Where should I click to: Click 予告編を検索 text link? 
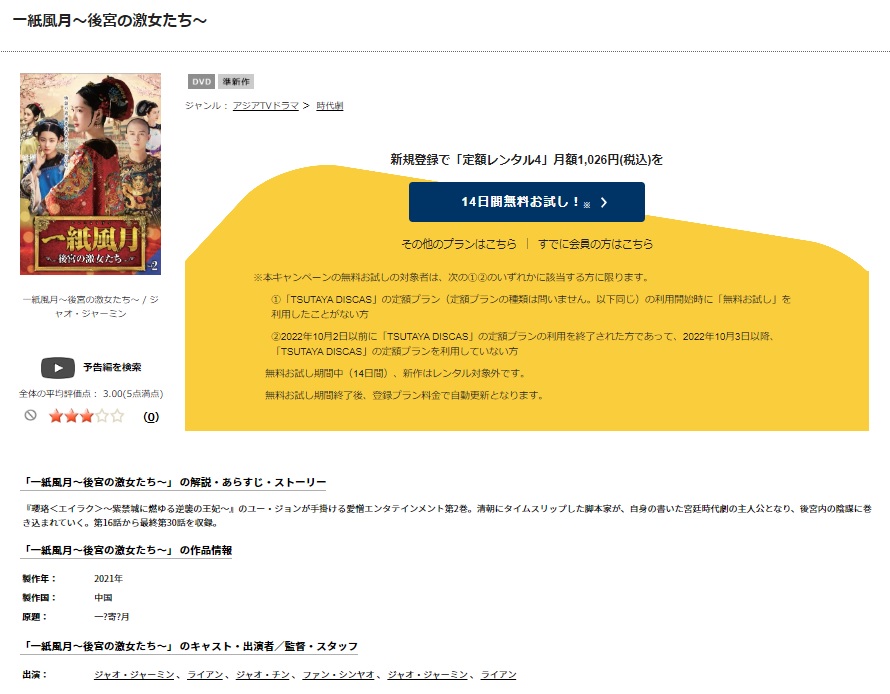112,367
